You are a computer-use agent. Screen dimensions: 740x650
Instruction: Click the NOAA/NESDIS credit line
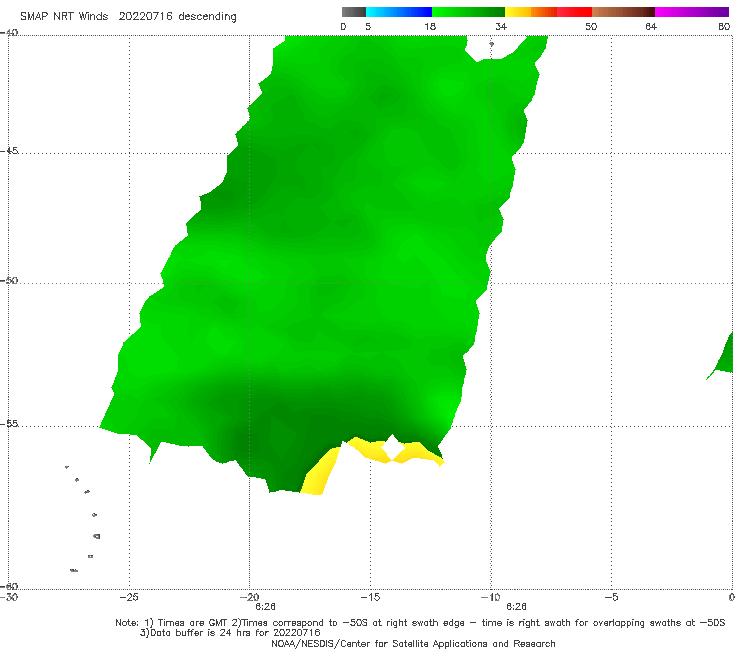click(x=413, y=643)
